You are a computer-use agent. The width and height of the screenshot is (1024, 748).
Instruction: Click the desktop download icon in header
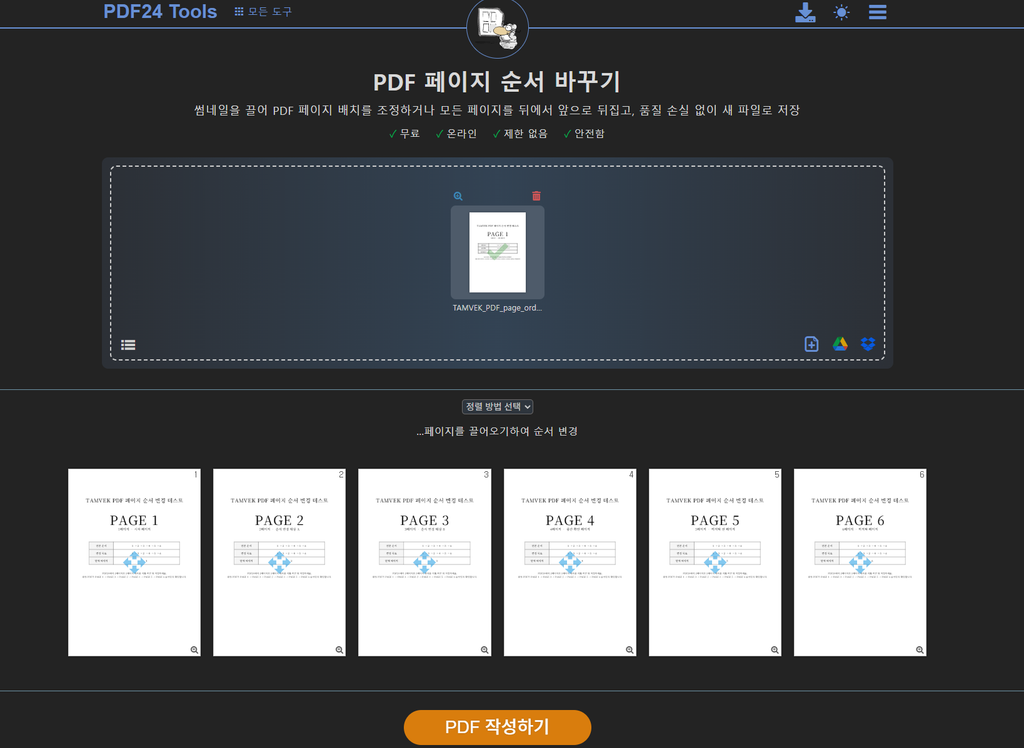[x=805, y=12]
